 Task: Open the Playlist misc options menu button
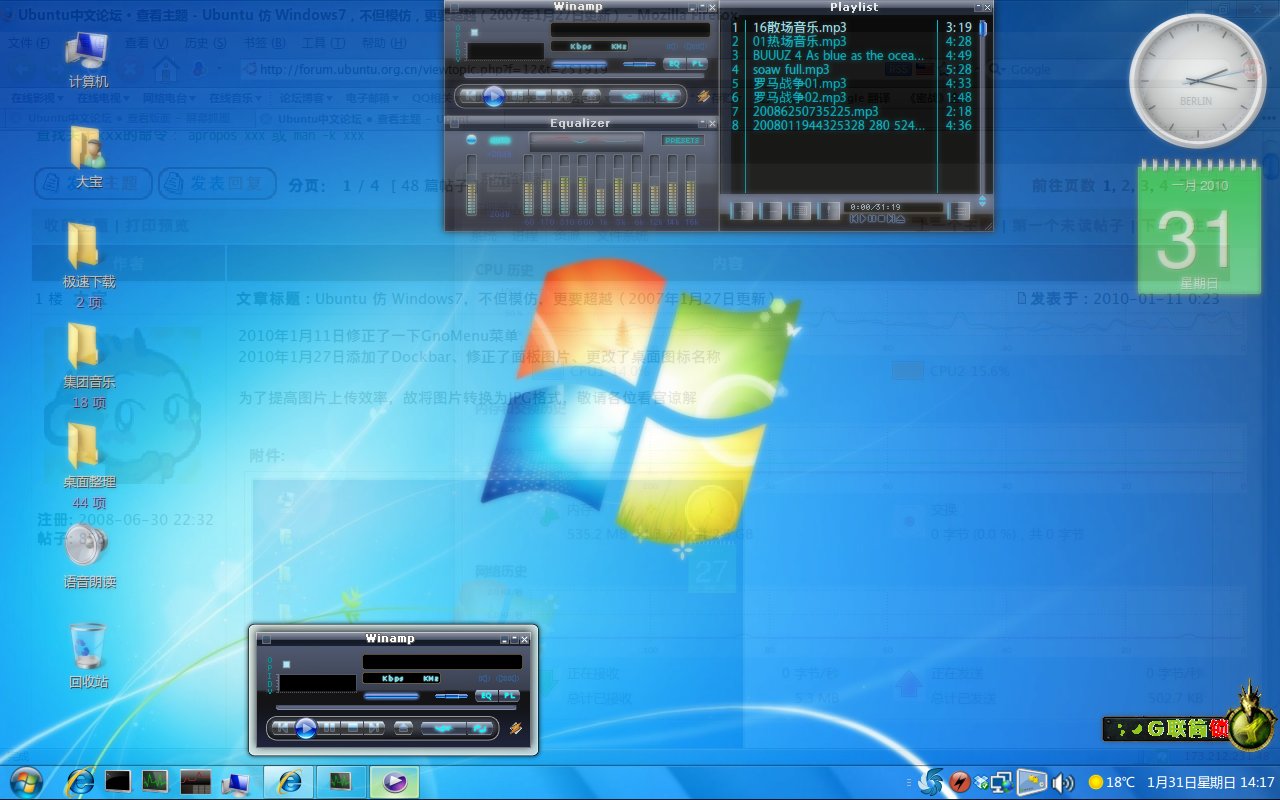point(829,210)
